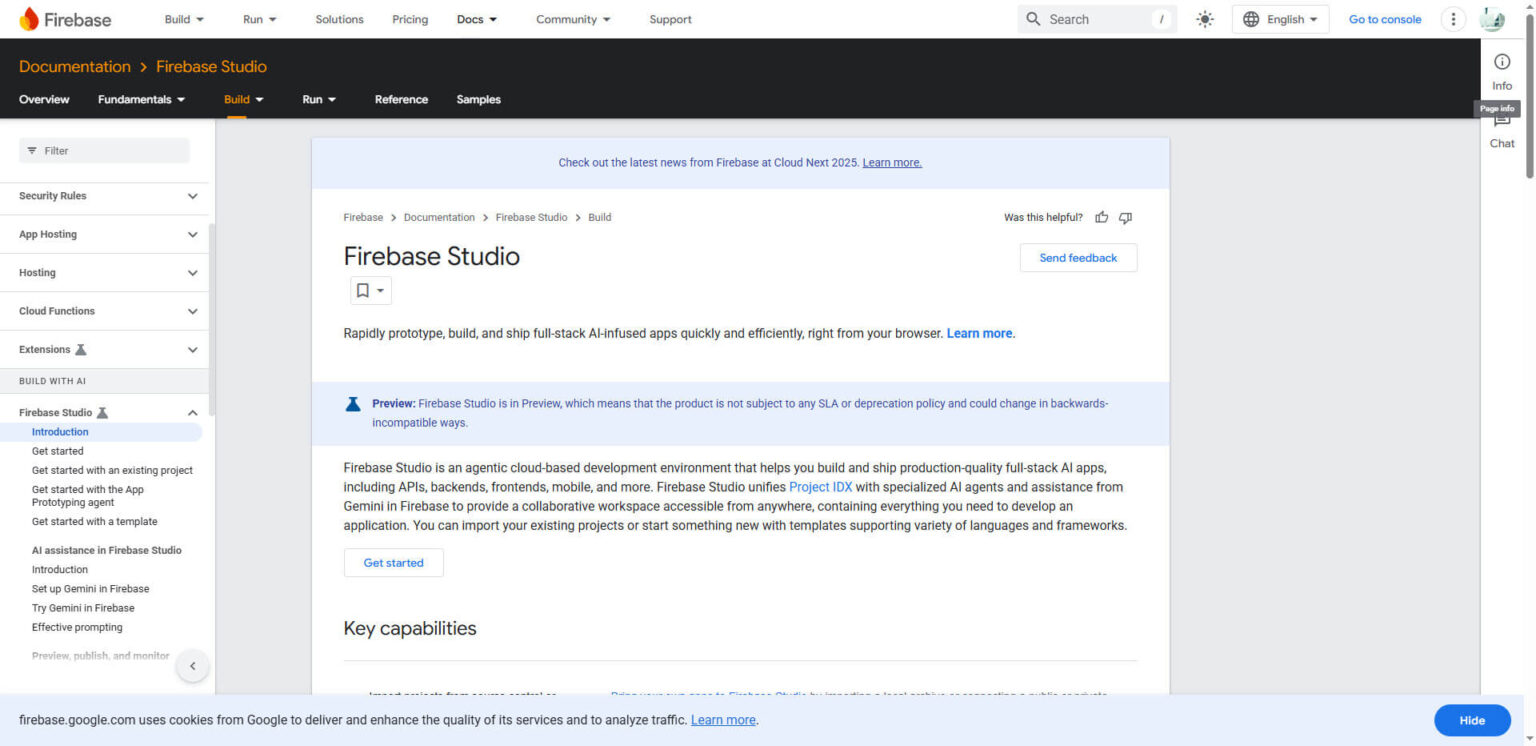The image size is (1536, 746).
Task: Open the three-dot overflow menu
Action: coord(1453,18)
